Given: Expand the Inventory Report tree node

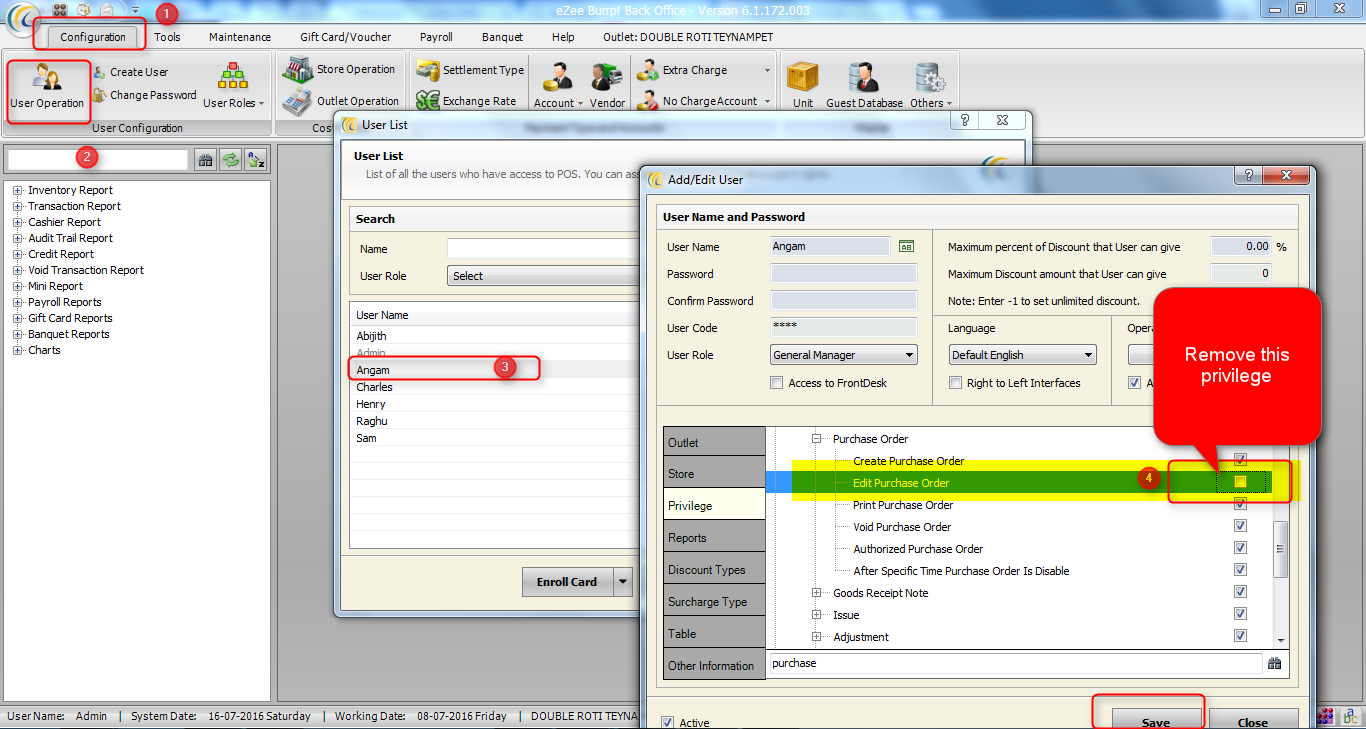Looking at the screenshot, I should click(x=17, y=190).
